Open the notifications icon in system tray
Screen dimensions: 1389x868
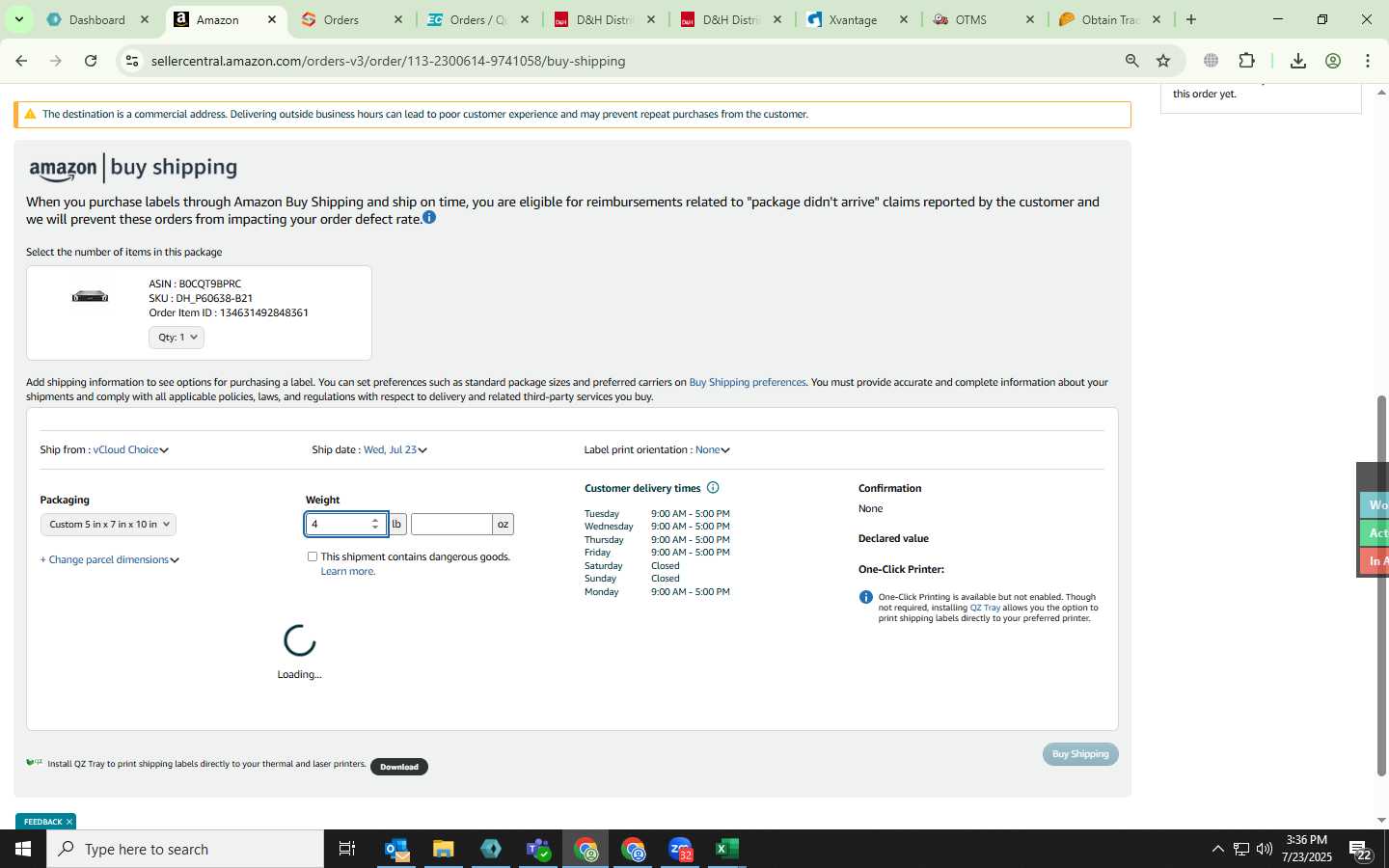[x=1361, y=850]
